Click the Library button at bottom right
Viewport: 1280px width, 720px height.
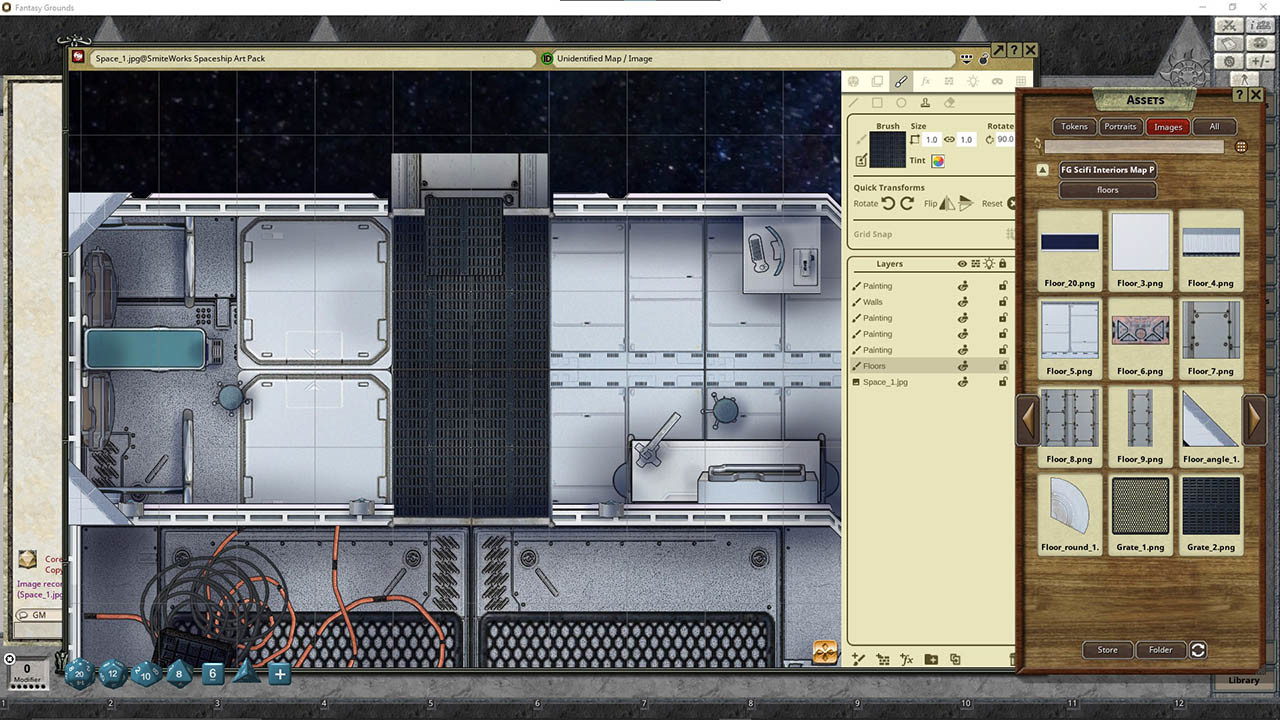pyautogui.click(x=1243, y=680)
